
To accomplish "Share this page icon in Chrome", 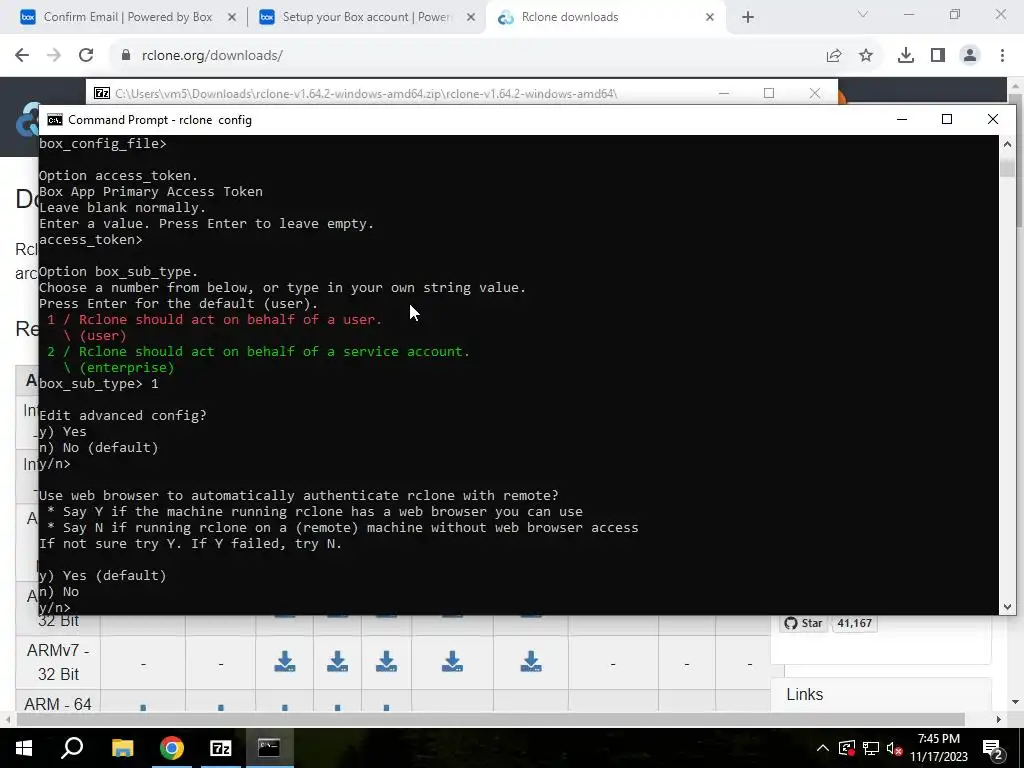I will pyautogui.click(x=834, y=56).
